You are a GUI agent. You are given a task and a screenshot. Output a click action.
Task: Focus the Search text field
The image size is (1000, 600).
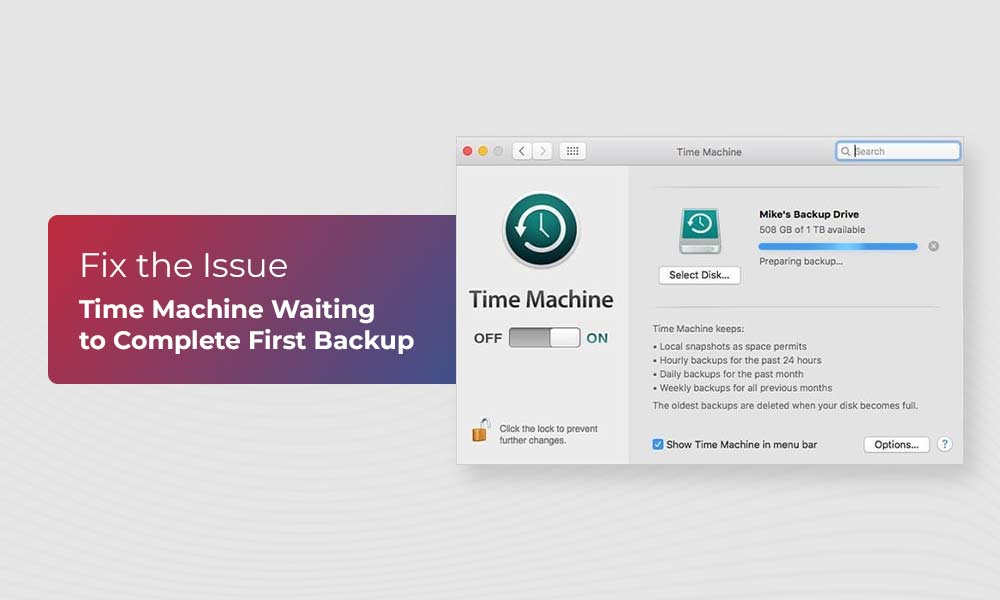[x=904, y=151]
